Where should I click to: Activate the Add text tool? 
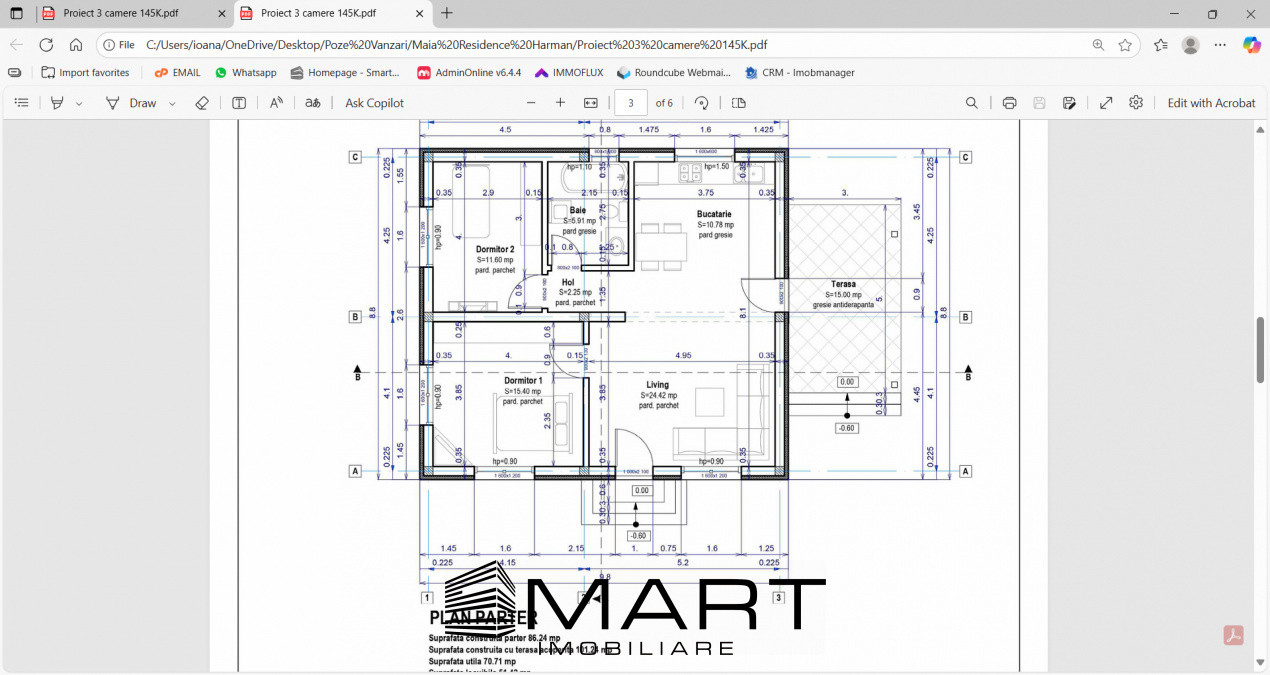(239, 103)
